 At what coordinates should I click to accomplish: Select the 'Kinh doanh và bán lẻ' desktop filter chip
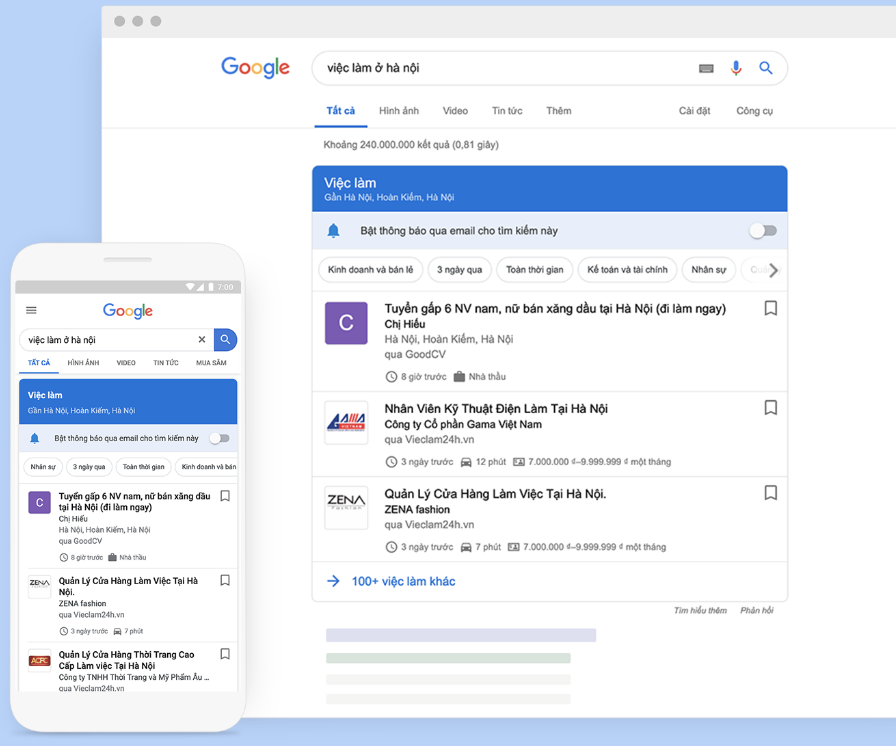[370, 270]
